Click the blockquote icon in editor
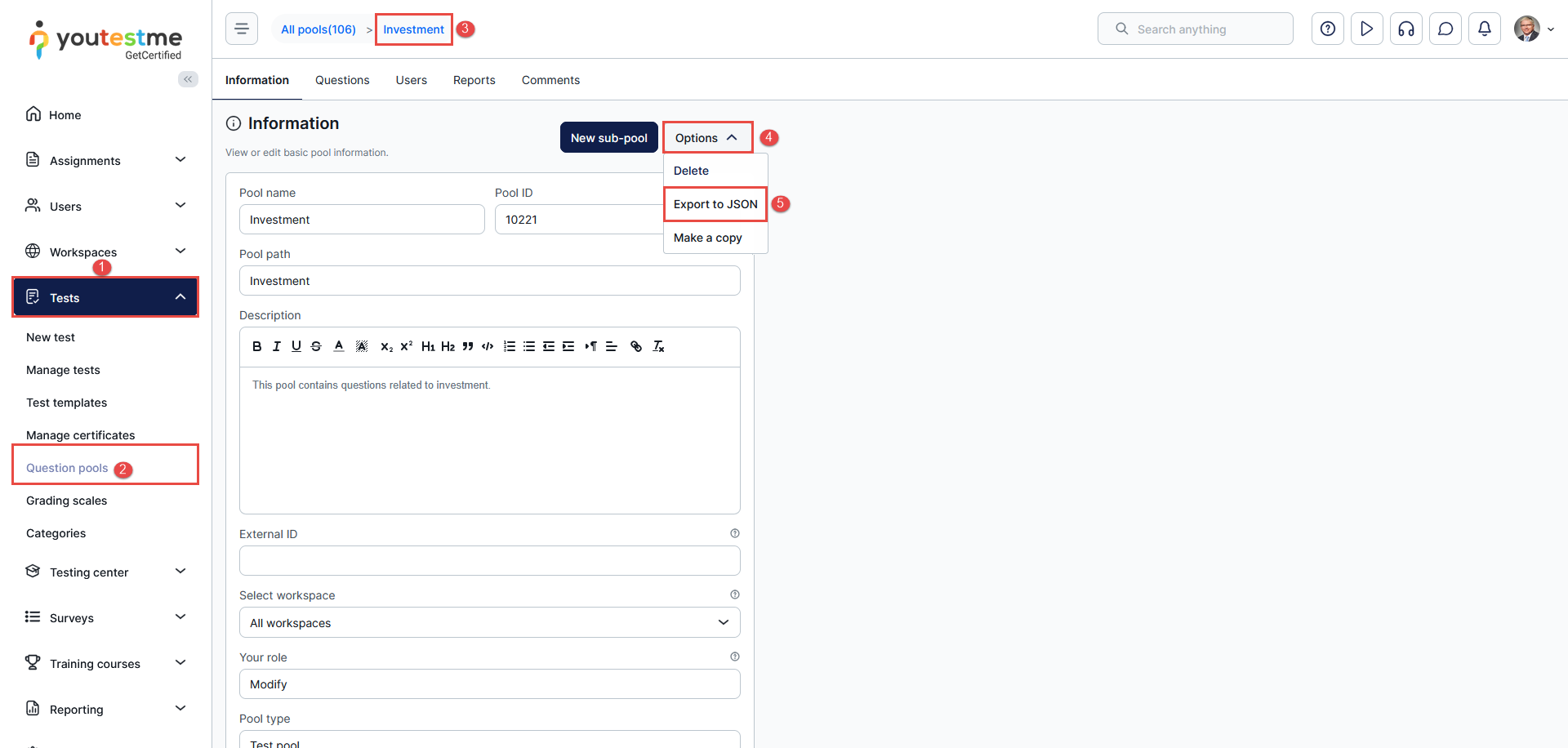 click(x=468, y=346)
